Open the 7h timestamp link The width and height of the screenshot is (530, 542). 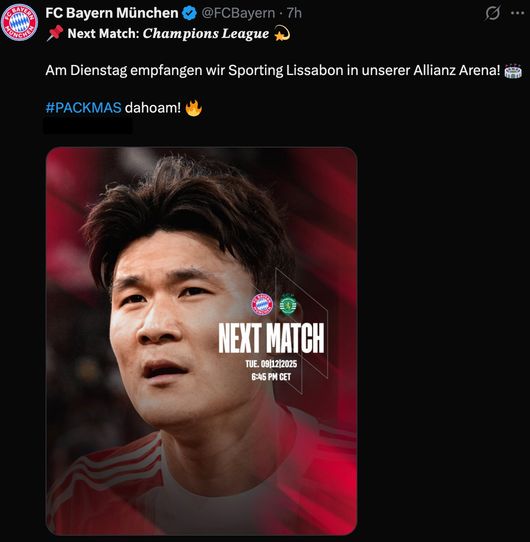pos(294,13)
